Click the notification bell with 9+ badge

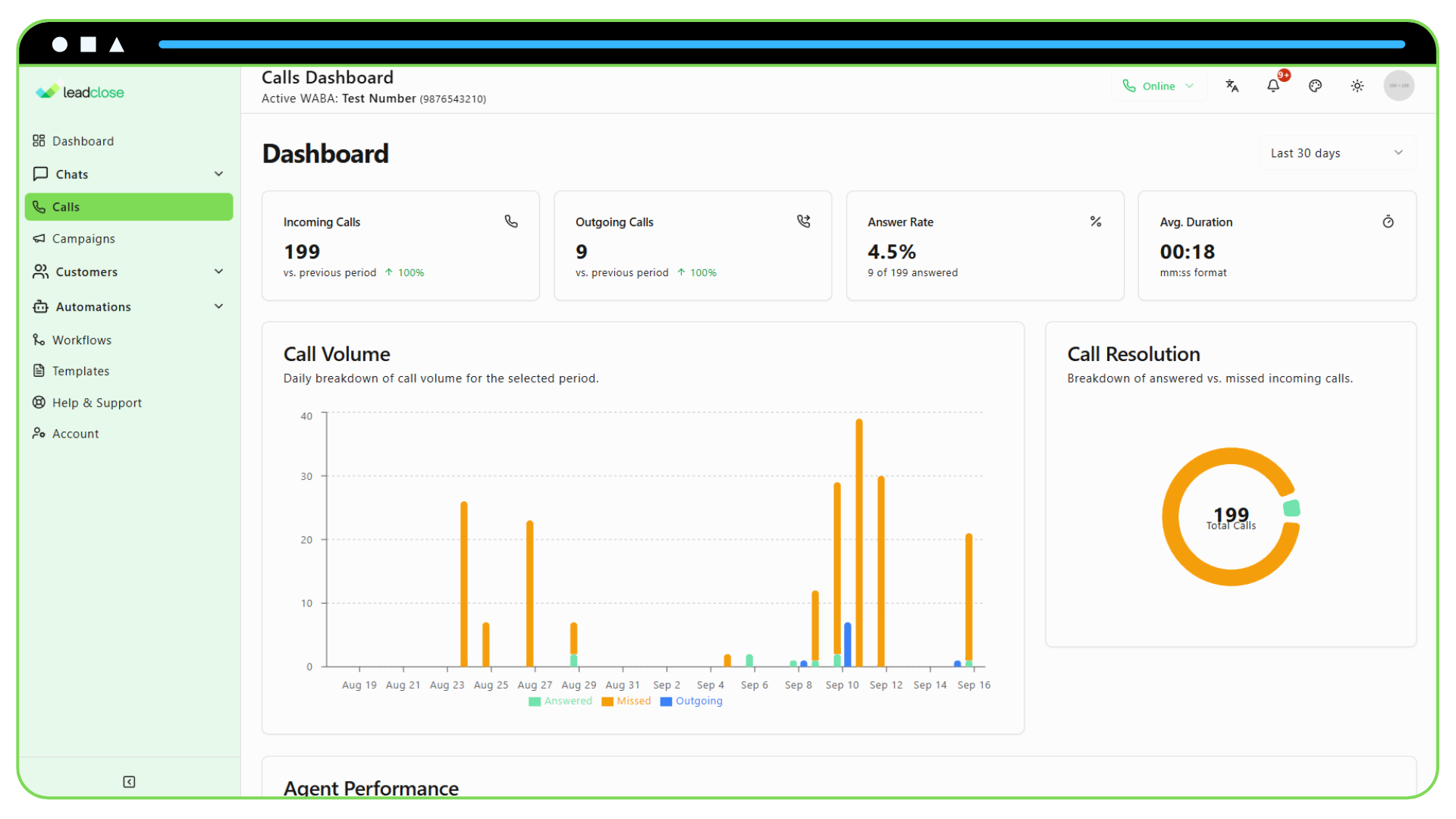pos(1272,86)
